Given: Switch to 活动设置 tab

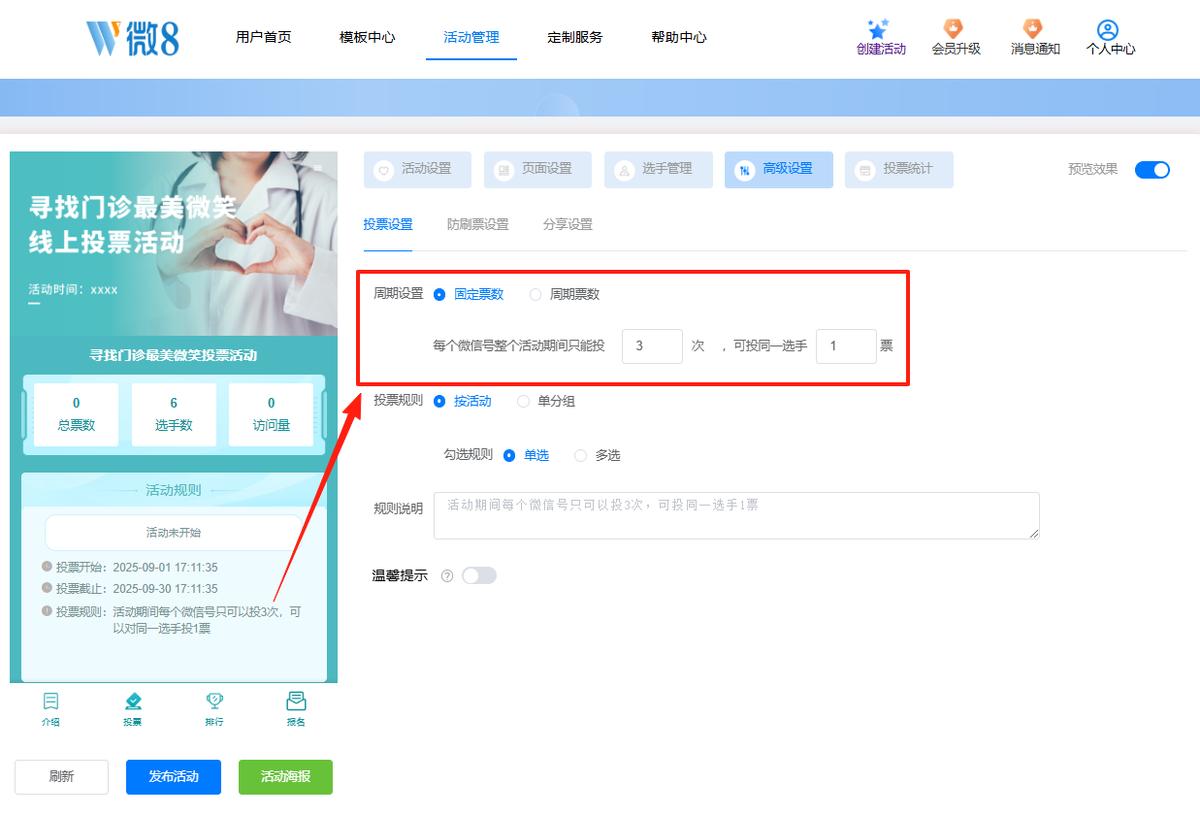Looking at the screenshot, I should 418,170.
